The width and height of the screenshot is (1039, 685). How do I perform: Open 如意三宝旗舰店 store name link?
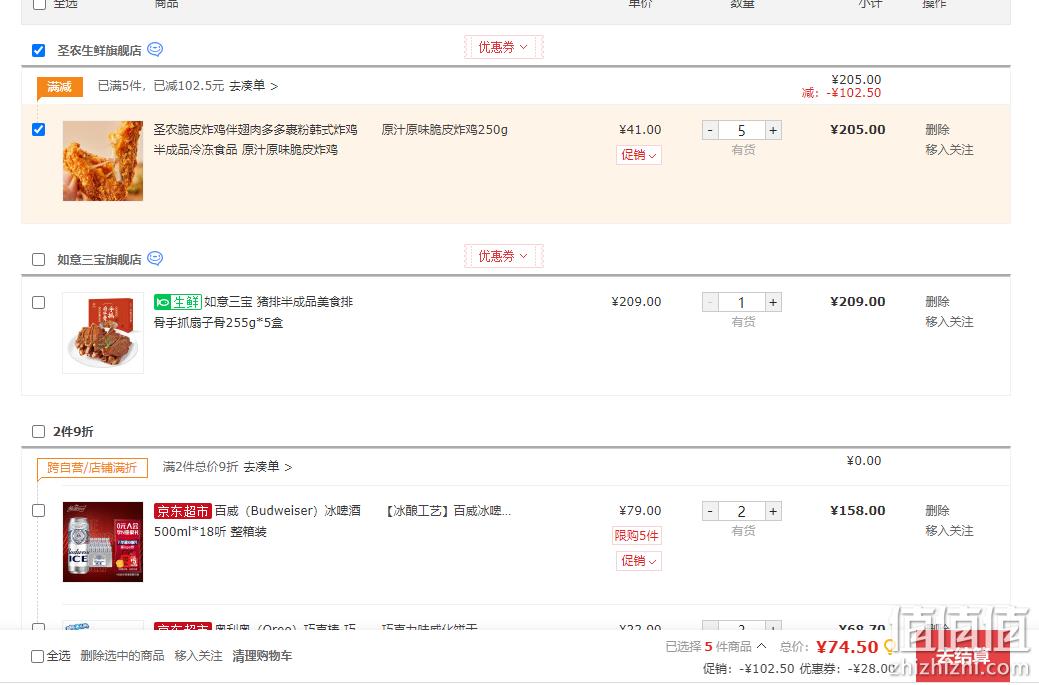pos(99,259)
